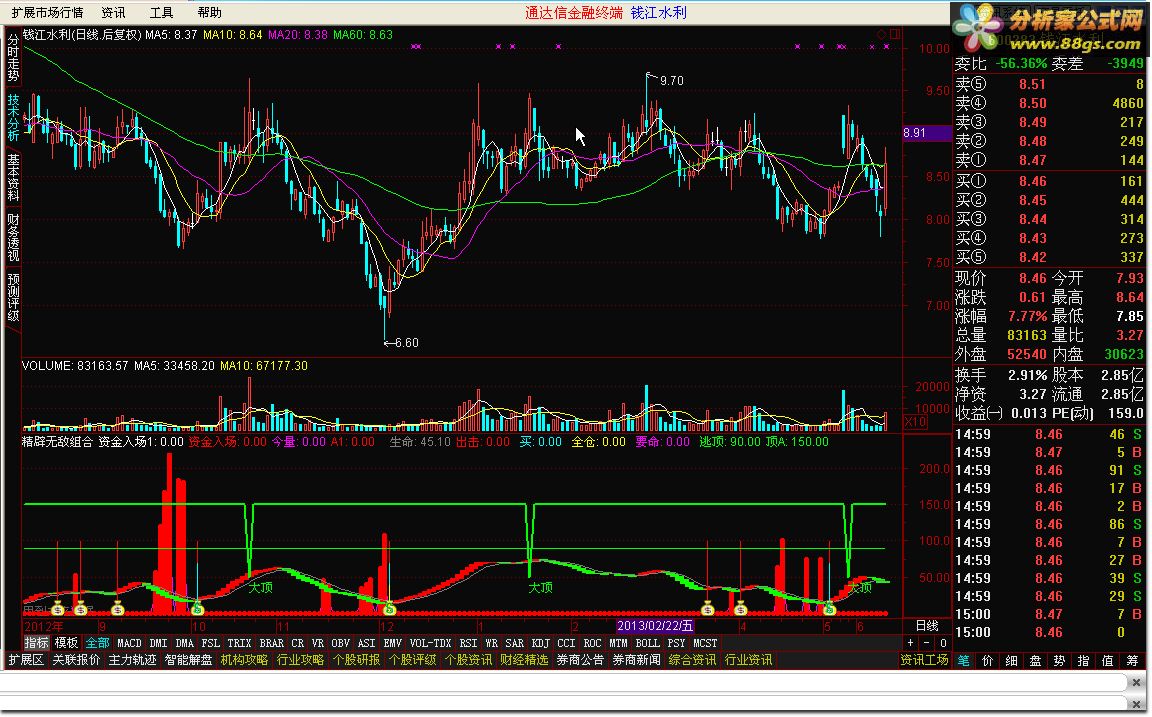Click the 2013/02/22/五 date marker
The image size is (1152, 717).
click(655, 626)
